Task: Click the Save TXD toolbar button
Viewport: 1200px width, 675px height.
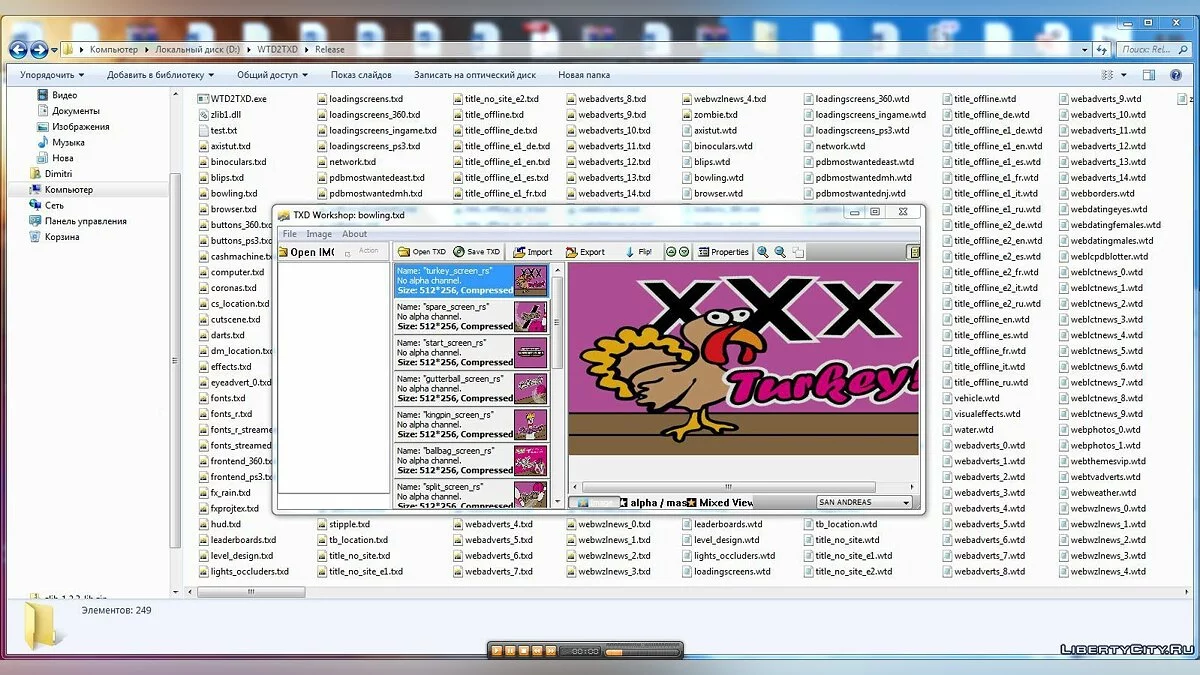Action: tap(476, 252)
